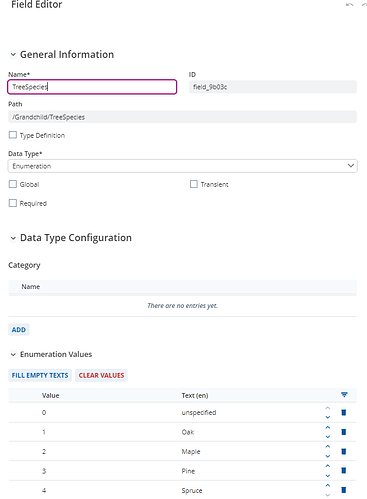Tick the Global checkbox

click(x=13, y=184)
